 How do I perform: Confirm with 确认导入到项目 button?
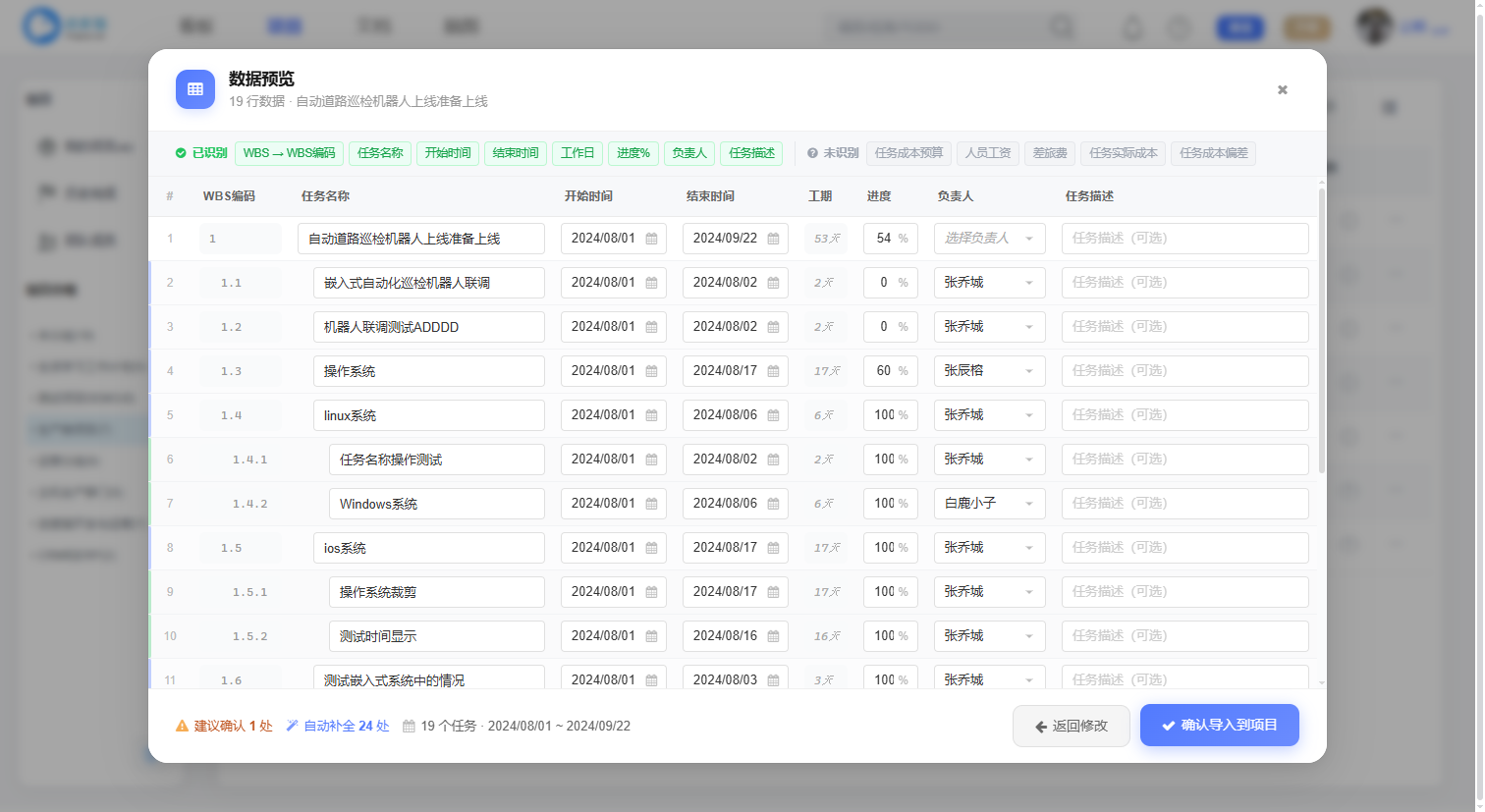(x=1220, y=725)
